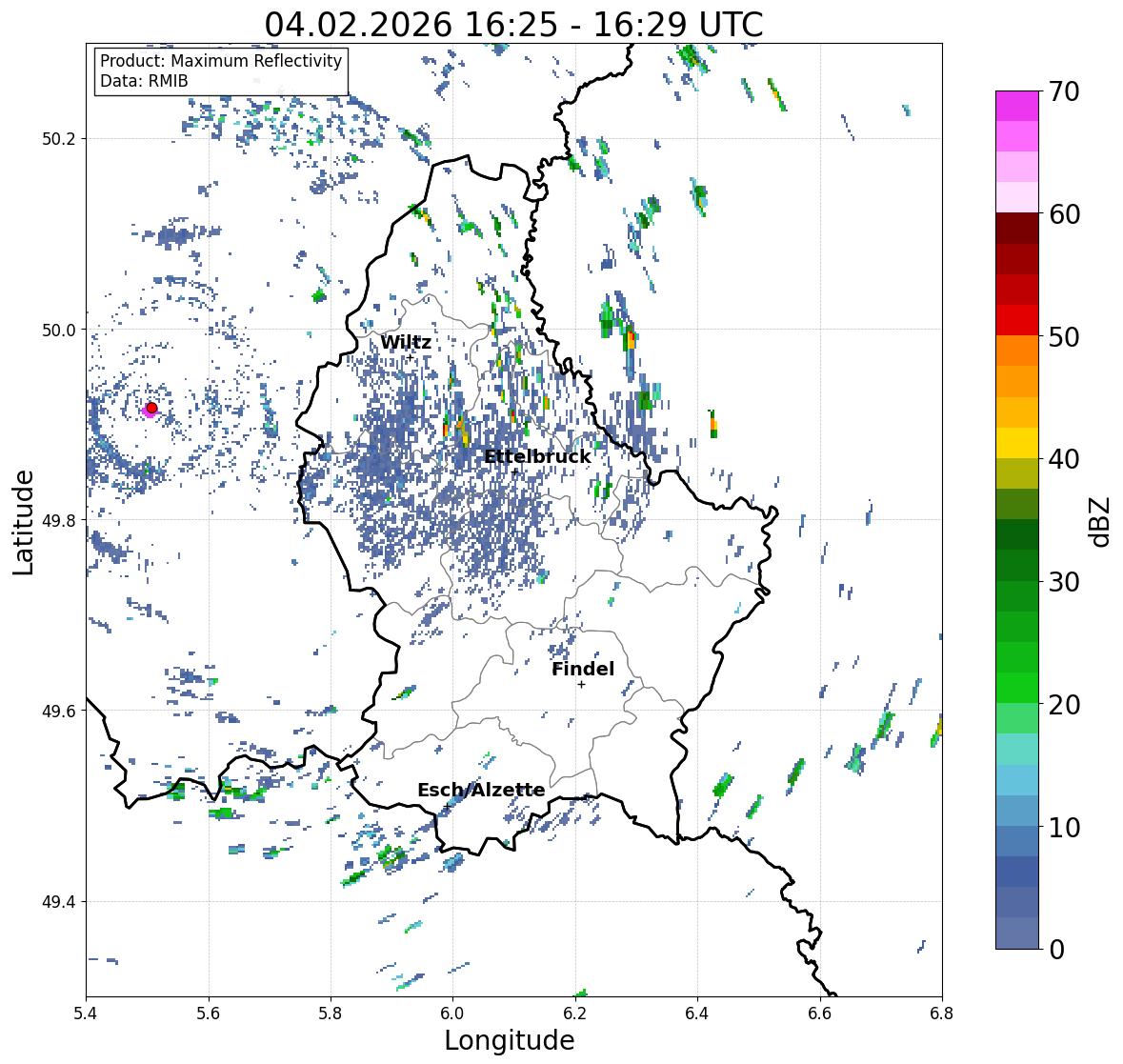Click the longitude tick label 6.8

(941, 1014)
